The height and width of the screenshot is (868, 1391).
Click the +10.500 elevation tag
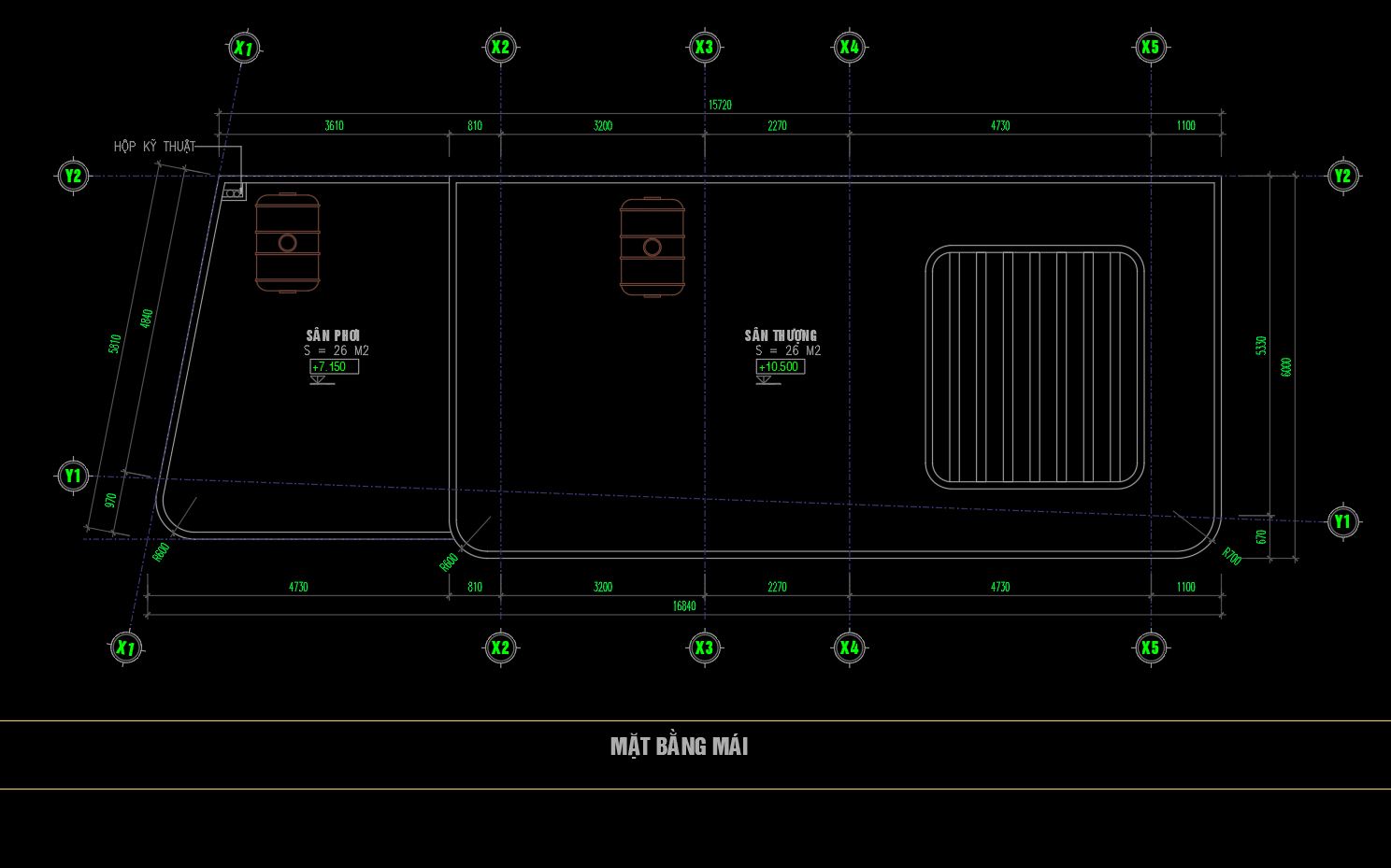click(x=781, y=366)
